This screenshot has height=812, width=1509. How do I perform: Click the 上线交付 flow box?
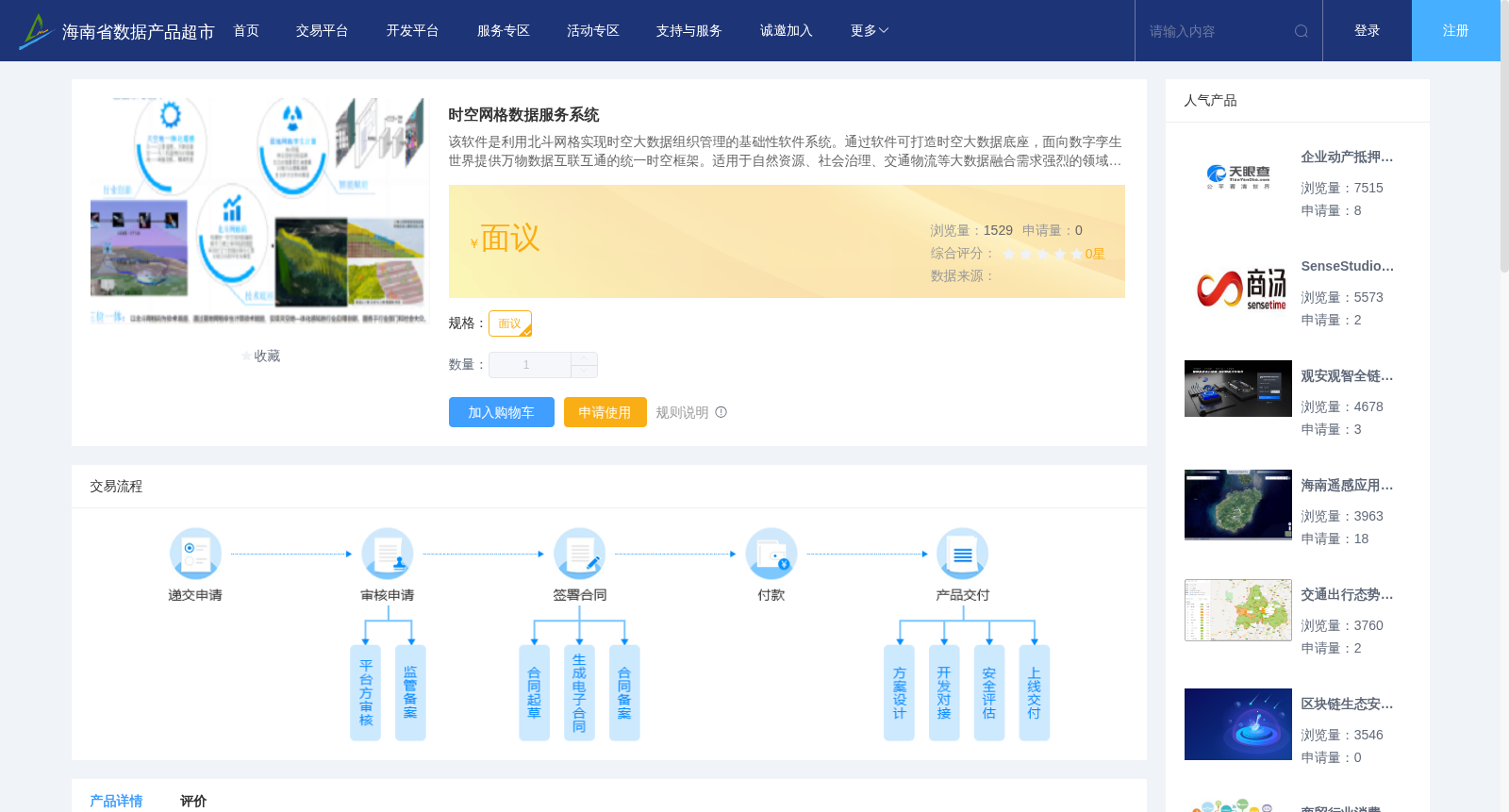1035,693
